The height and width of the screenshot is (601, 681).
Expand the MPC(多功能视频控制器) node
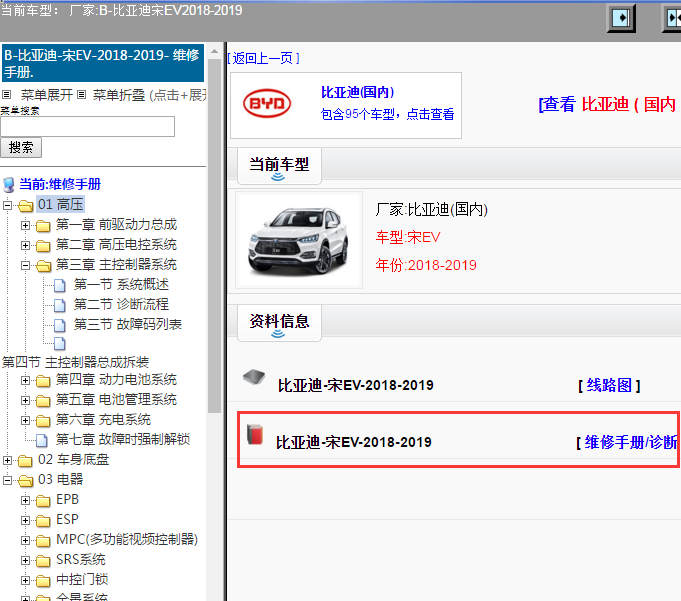25,540
